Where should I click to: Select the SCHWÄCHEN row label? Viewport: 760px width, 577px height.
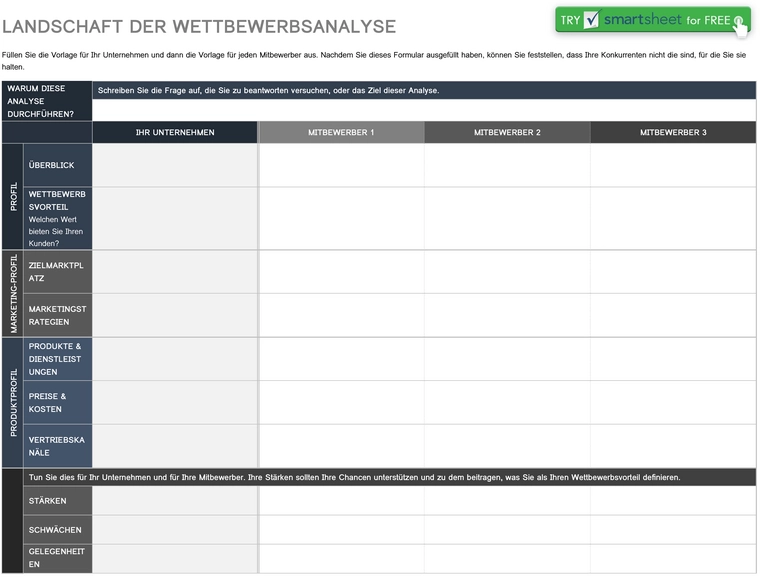(58, 530)
